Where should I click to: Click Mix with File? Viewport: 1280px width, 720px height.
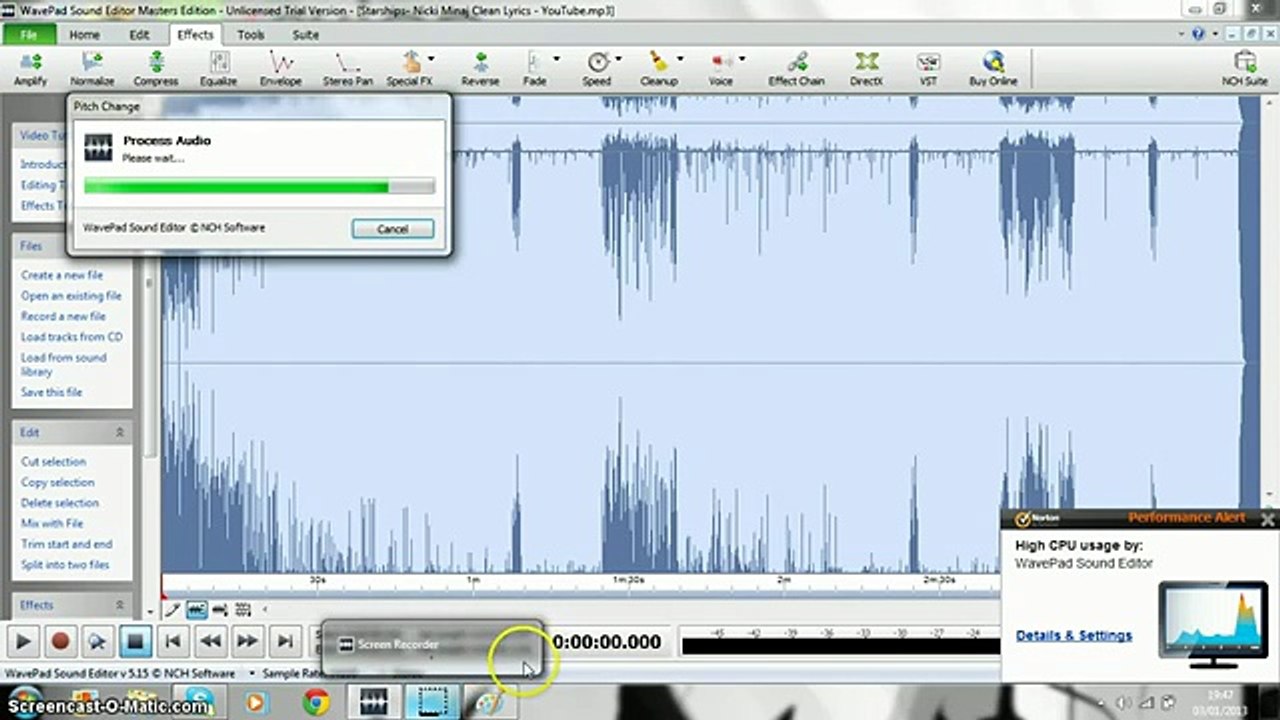pyautogui.click(x=52, y=523)
